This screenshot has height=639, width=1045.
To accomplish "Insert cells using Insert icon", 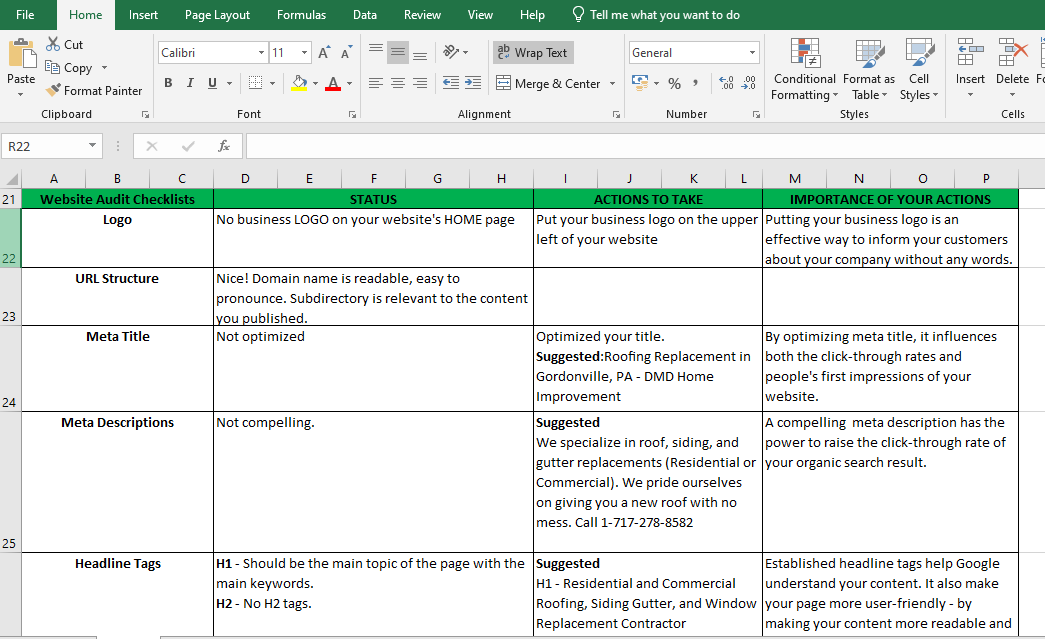I will point(970,53).
